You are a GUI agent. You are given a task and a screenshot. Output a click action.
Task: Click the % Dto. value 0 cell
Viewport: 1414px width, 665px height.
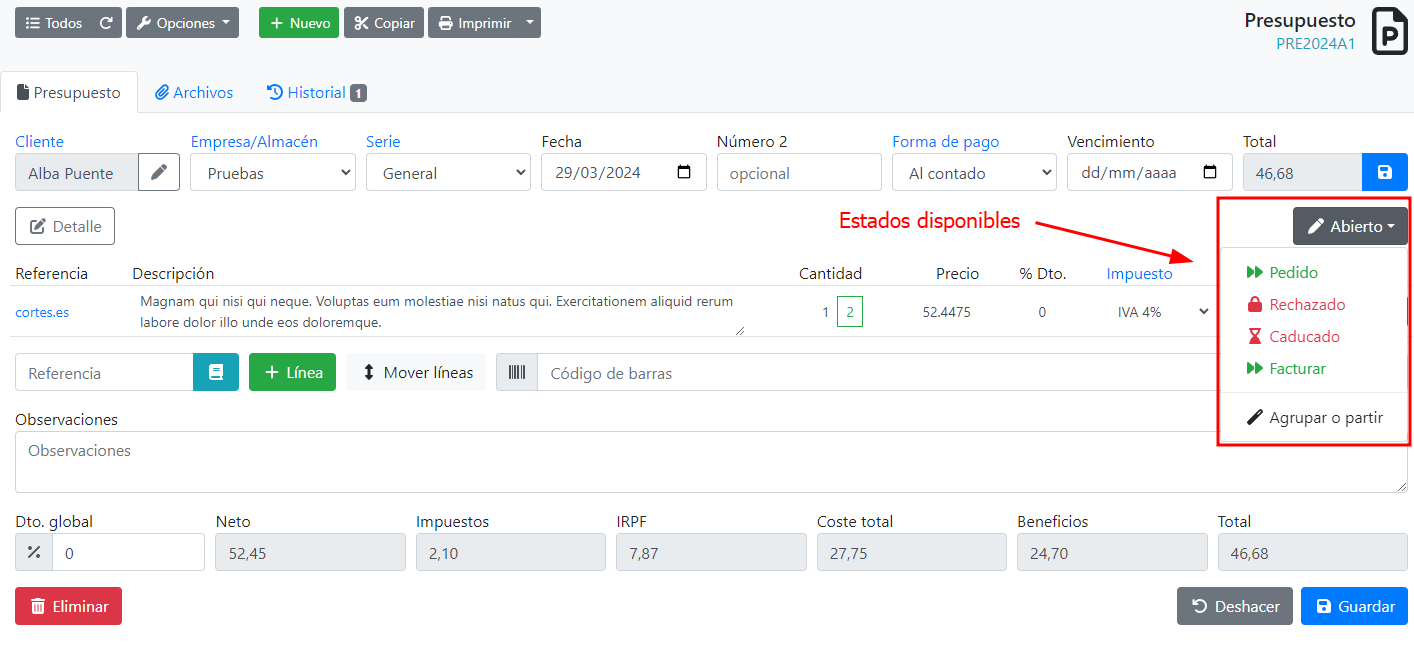coord(1042,312)
